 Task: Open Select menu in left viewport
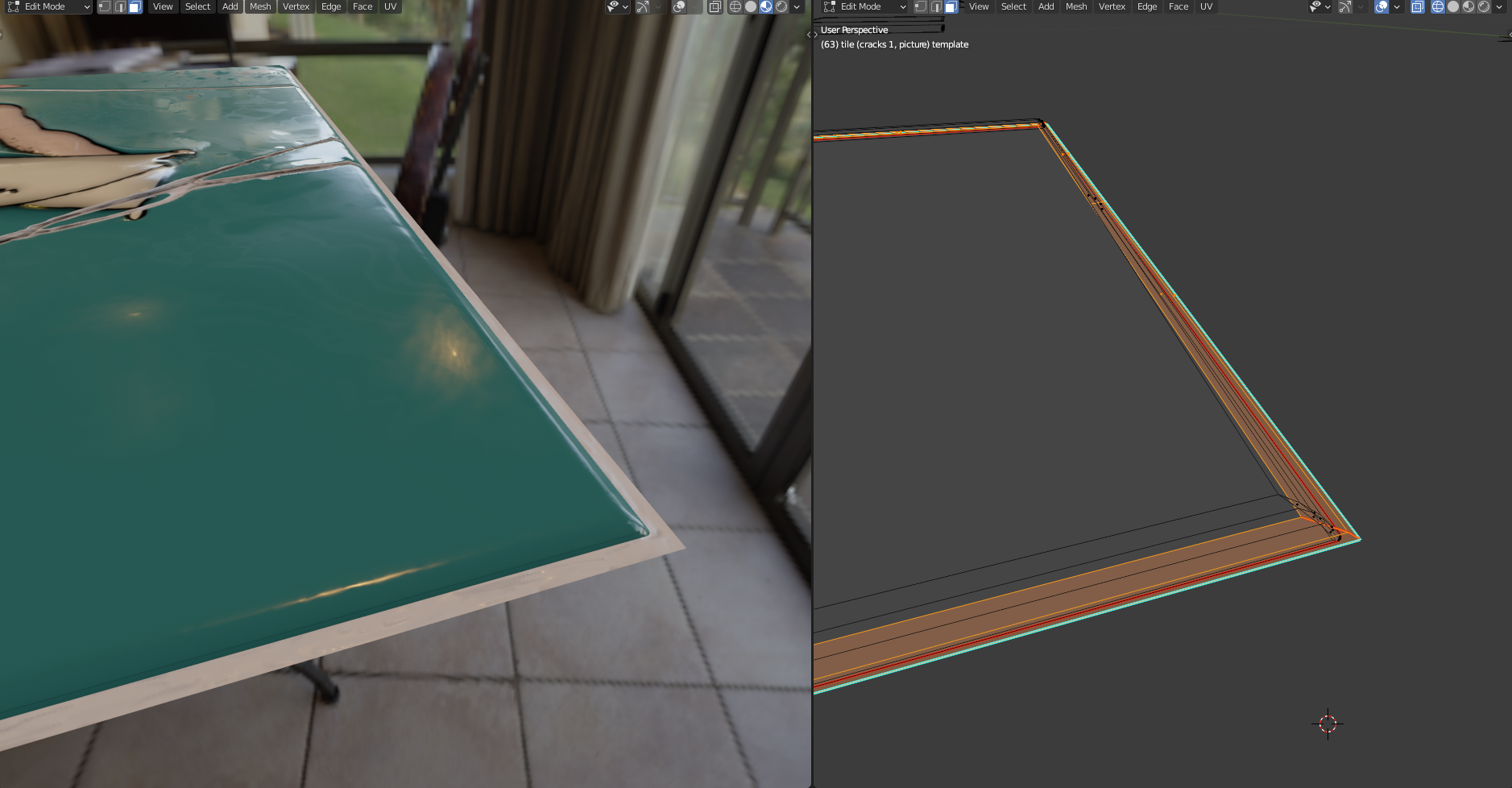point(197,6)
